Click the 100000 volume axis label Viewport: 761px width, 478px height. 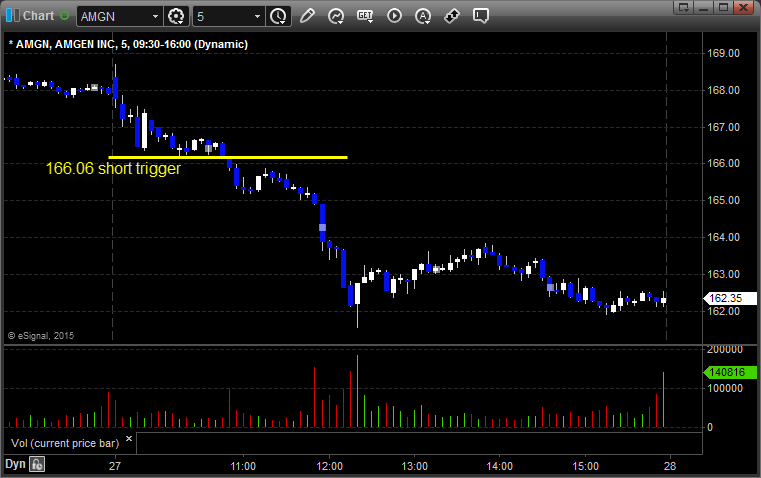coord(725,388)
